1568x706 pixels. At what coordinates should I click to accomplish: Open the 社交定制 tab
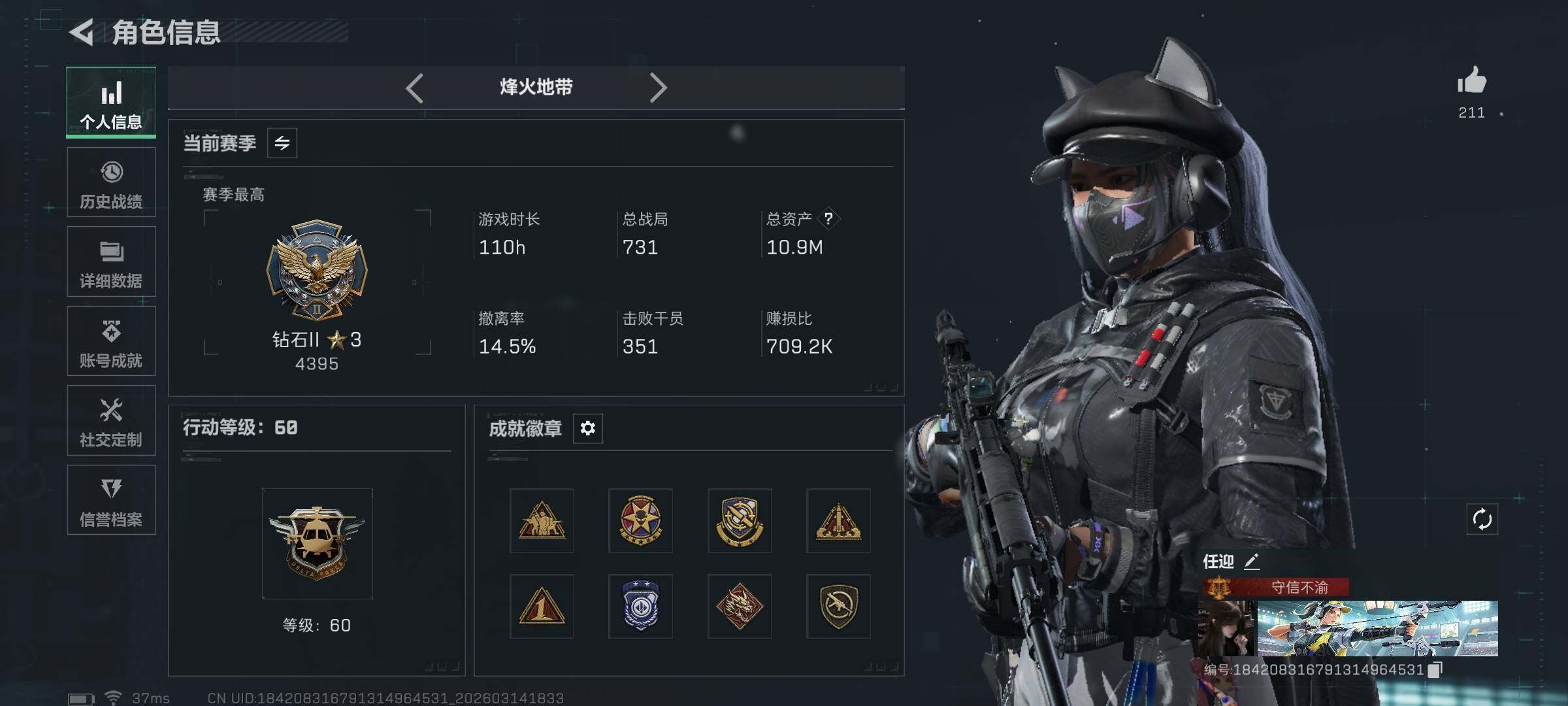click(x=111, y=420)
